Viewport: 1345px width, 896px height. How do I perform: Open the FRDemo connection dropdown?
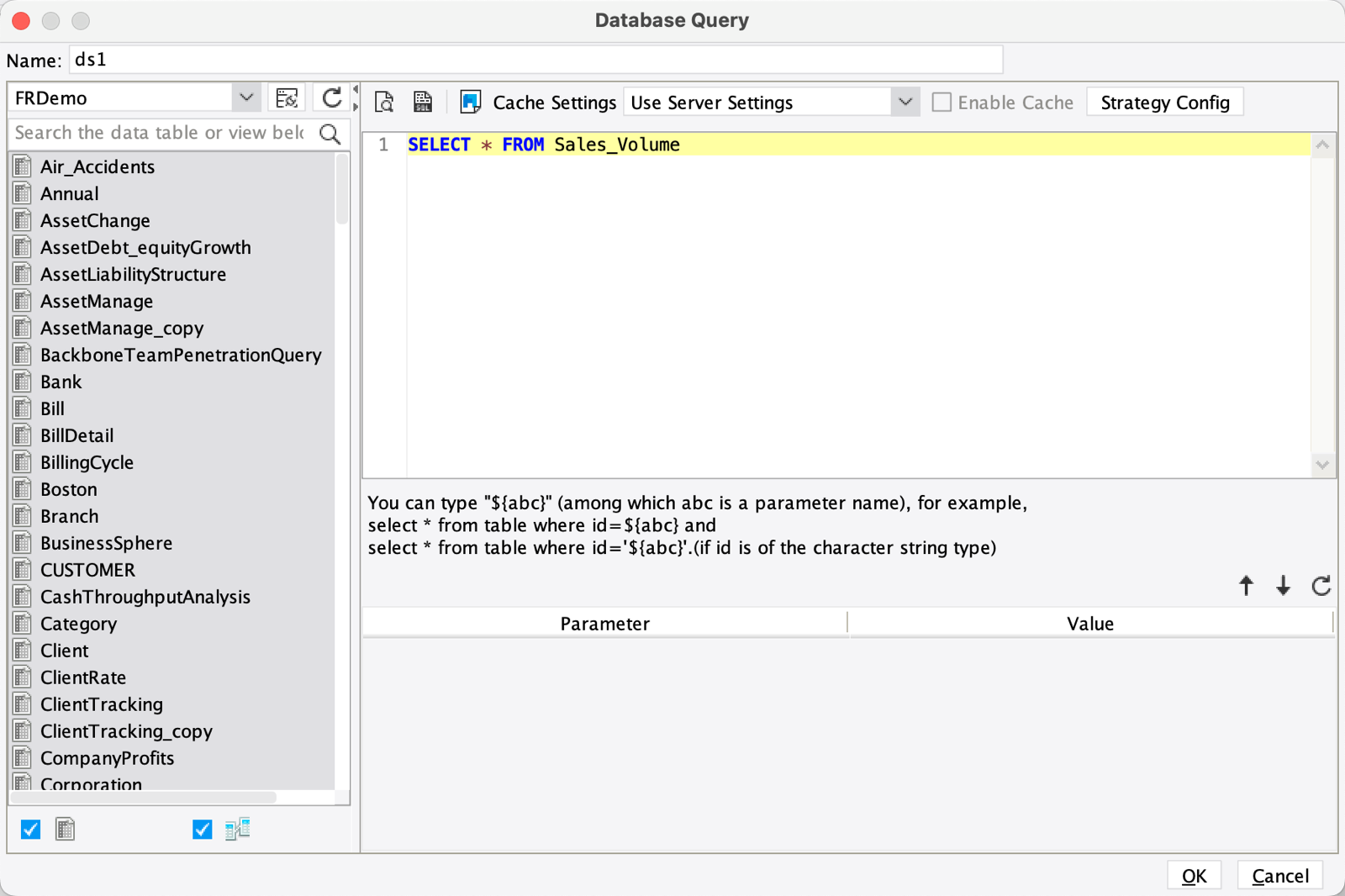[245, 97]
